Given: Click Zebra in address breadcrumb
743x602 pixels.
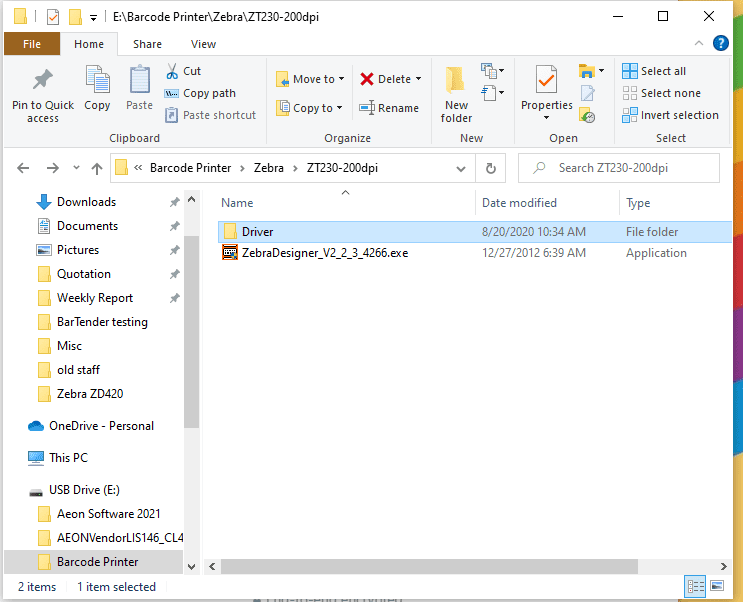Looking at the screenshot, I should pyautogui.click(x=269, y=168).
